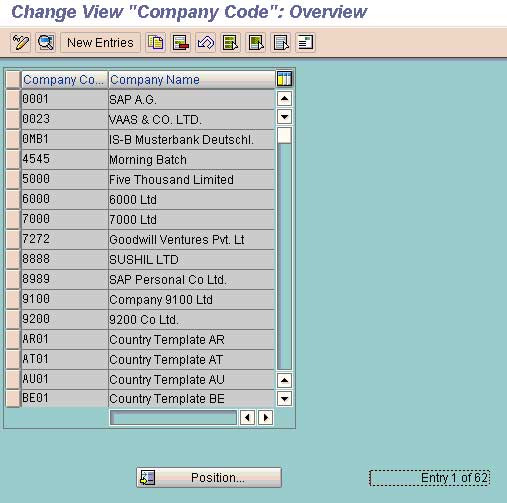Mark the row selector for AR01
Viewport: 507px width, 503px height.
13,339
